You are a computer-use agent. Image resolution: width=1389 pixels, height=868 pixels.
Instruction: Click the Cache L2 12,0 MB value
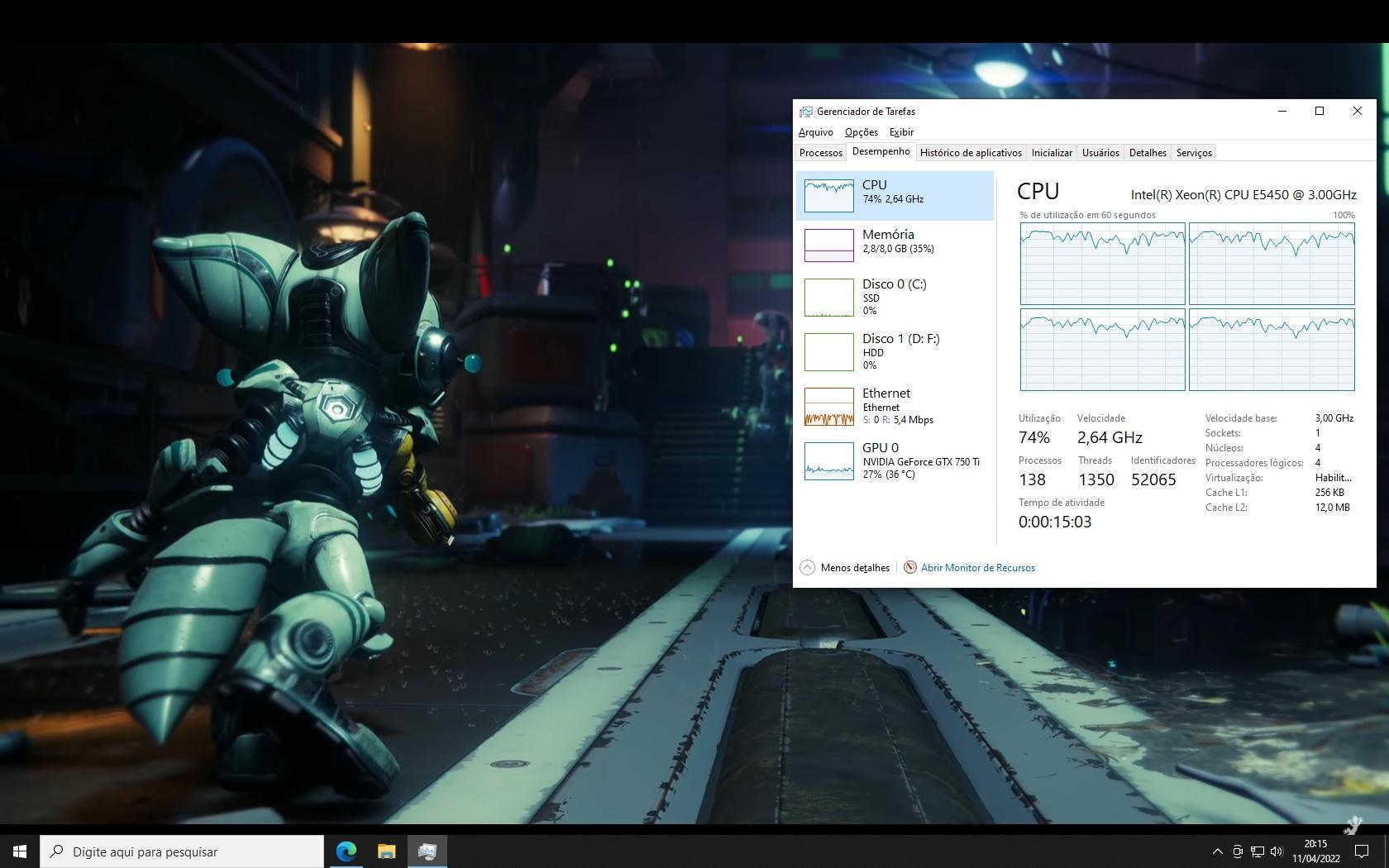[1332, 508]
